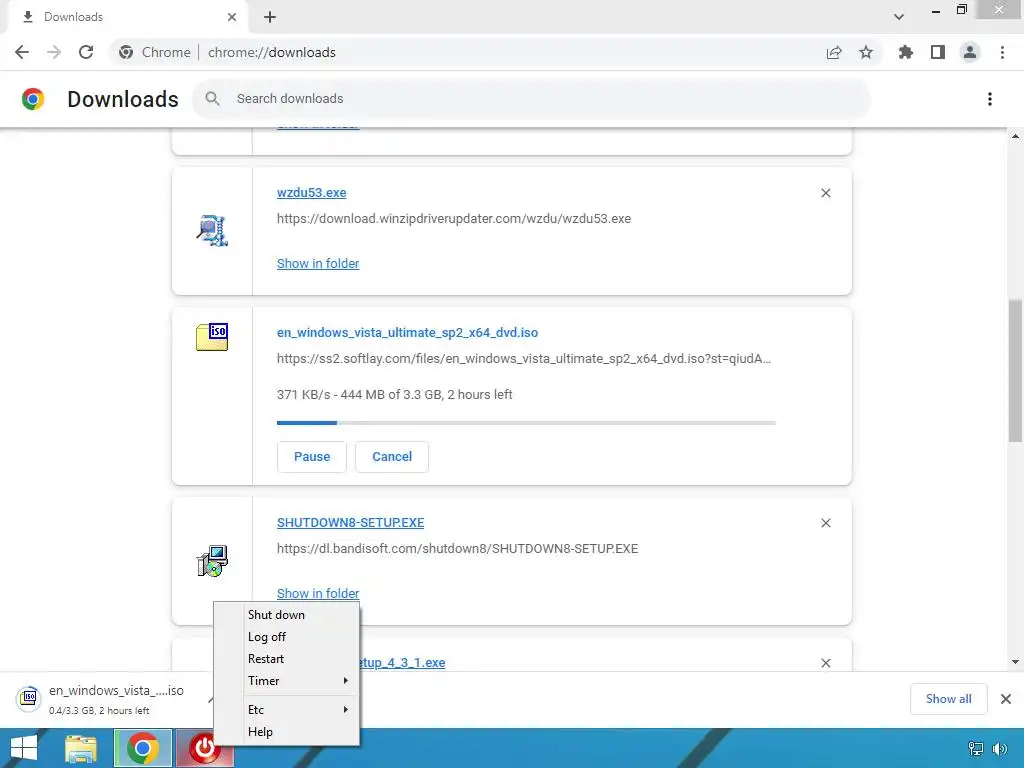Open File Explorer from the taskbar
Viewport: 1024px width, 768px height.
pyautogui.click(x=81, y=748)
